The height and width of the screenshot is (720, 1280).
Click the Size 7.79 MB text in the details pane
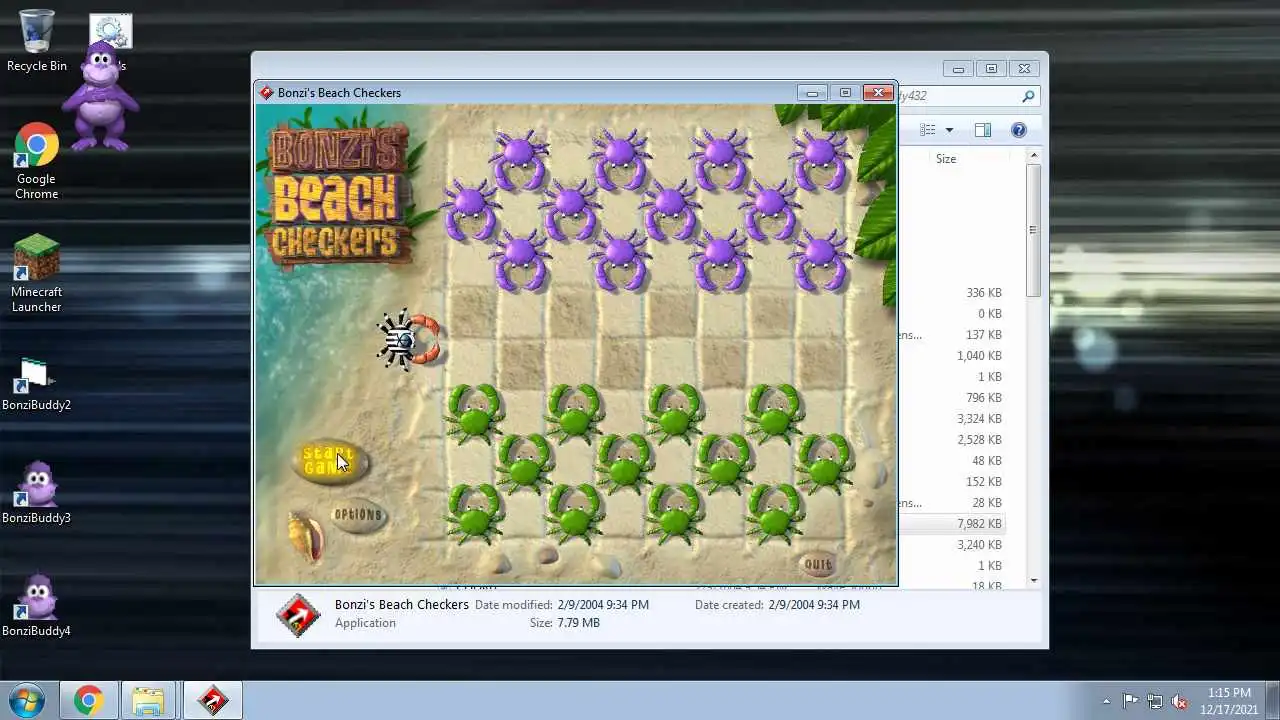pos(565,623)
